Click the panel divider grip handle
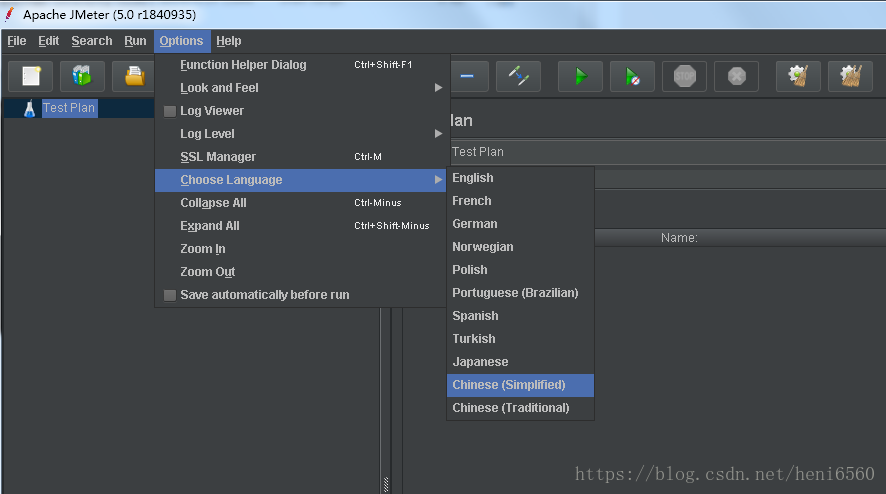Screen dimensions: 886x494 click(386, 484)
